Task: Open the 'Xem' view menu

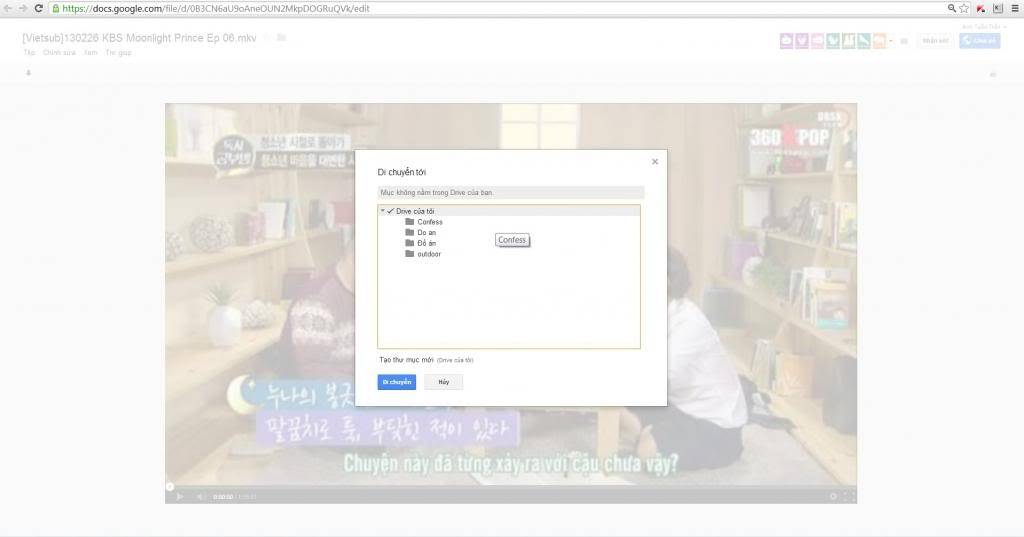Action: pos(91,52)
